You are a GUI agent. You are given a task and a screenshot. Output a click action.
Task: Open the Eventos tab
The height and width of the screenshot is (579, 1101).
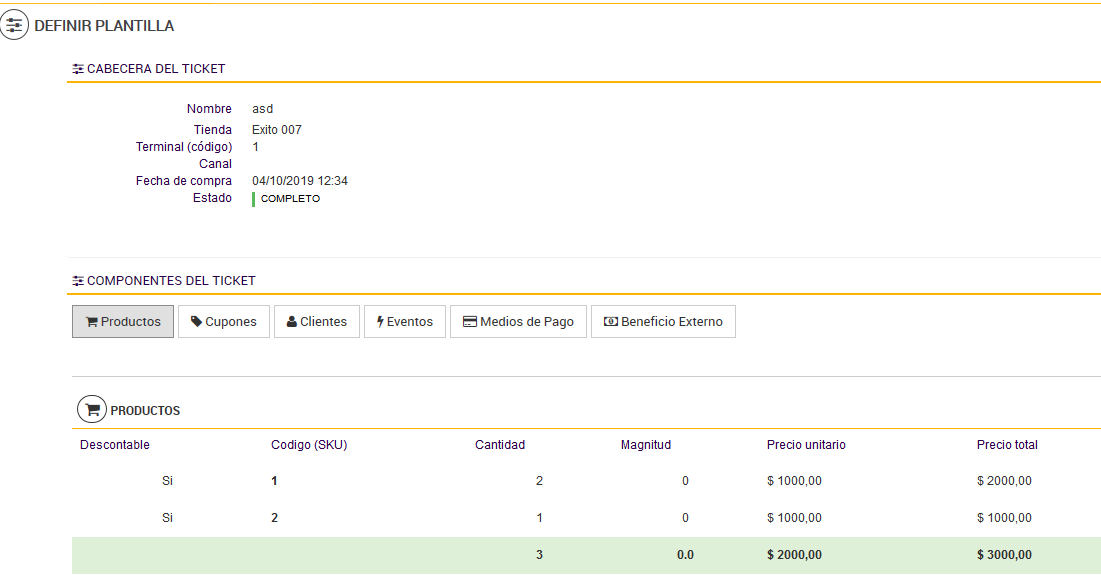[405, 322]
